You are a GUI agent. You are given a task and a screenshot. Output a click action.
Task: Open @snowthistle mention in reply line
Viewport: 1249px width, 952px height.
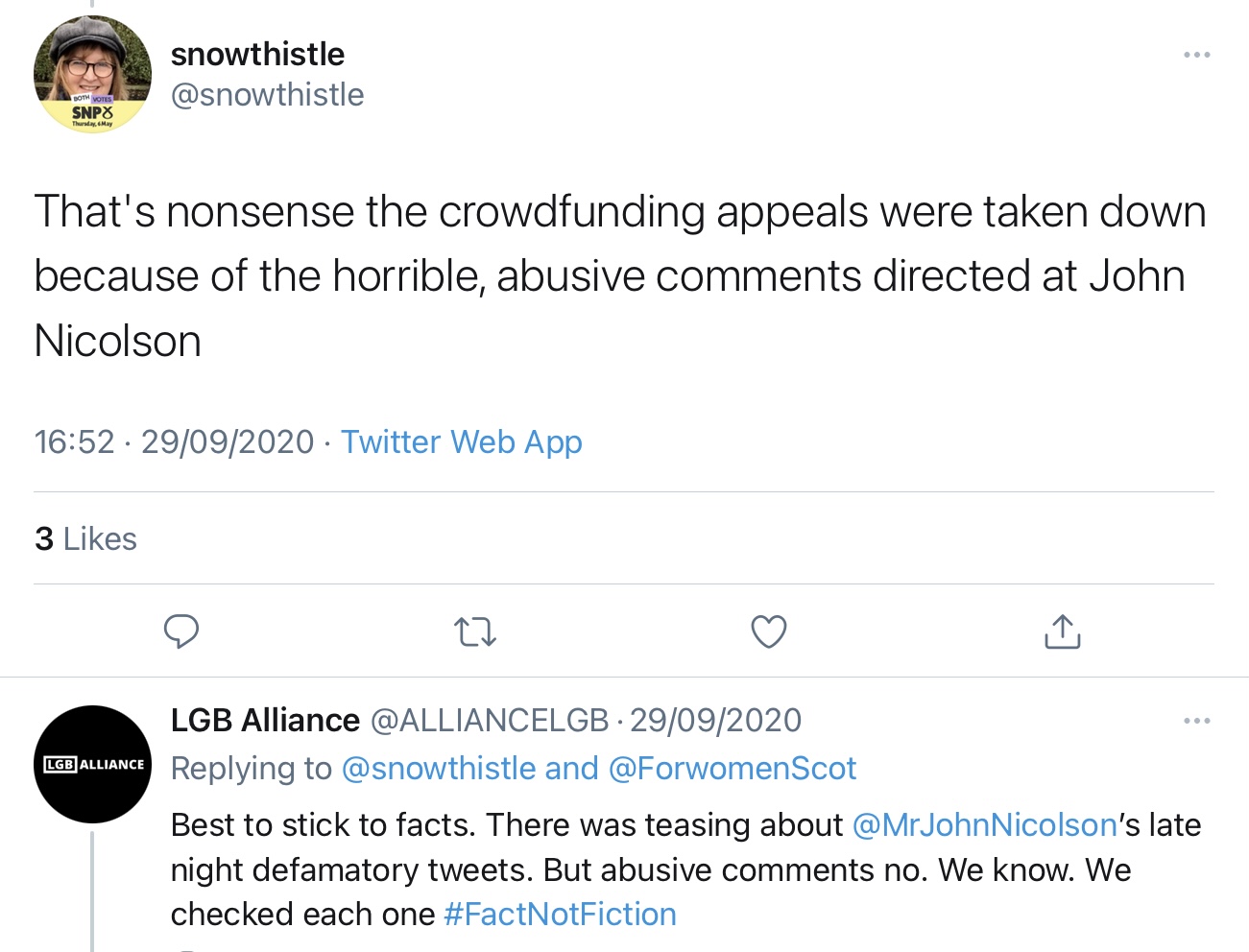pos(439,769)
